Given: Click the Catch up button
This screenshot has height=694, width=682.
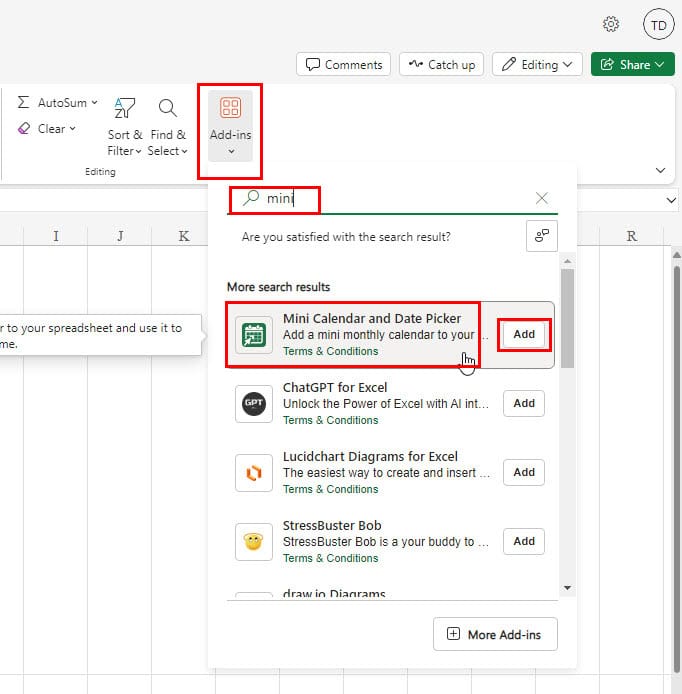Looking at the screenshot, I should (441, 65).
